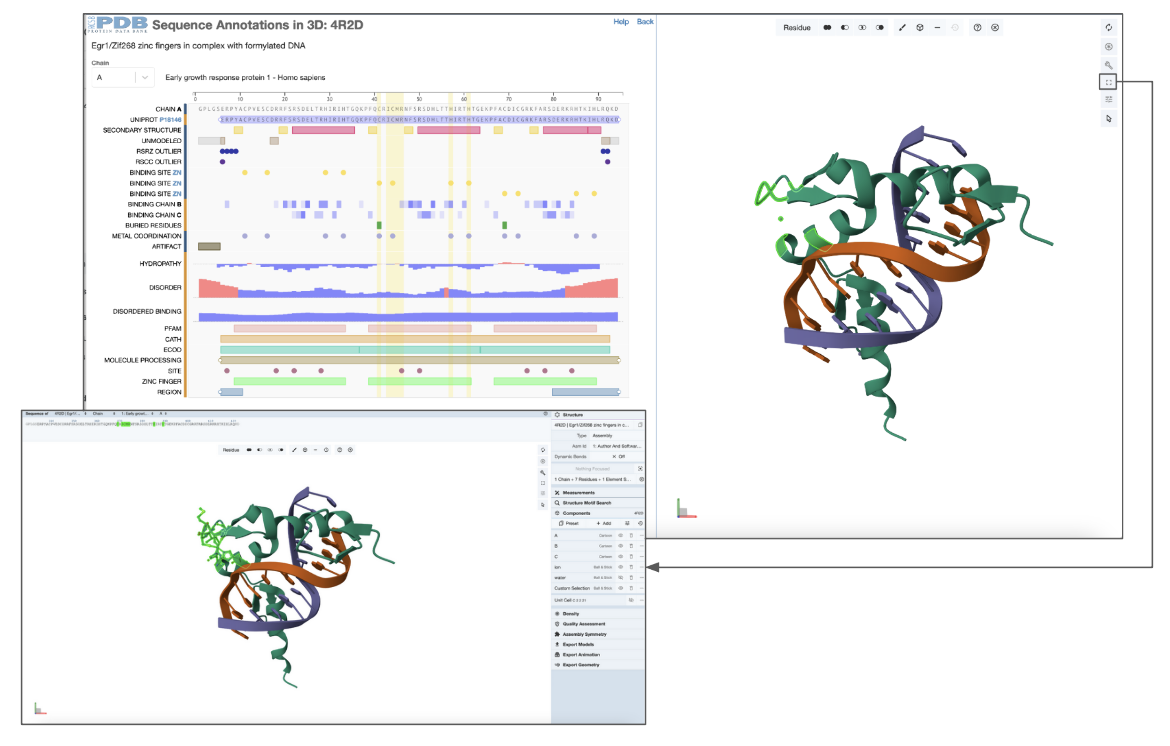
Task: Open the Chain A dropdown
Action: (x=122, y=77)
